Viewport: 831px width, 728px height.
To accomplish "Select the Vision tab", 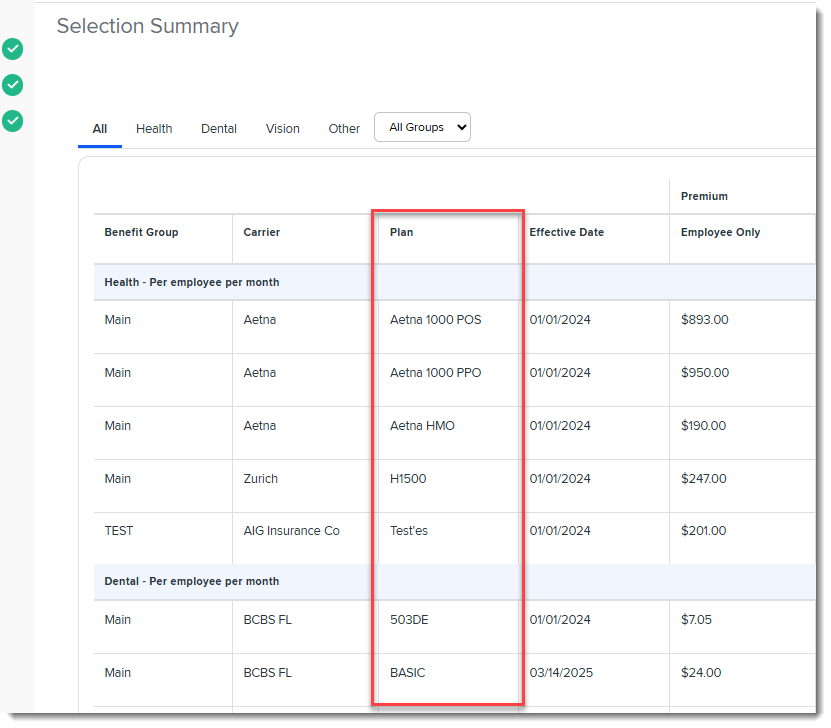I will 283,129.
